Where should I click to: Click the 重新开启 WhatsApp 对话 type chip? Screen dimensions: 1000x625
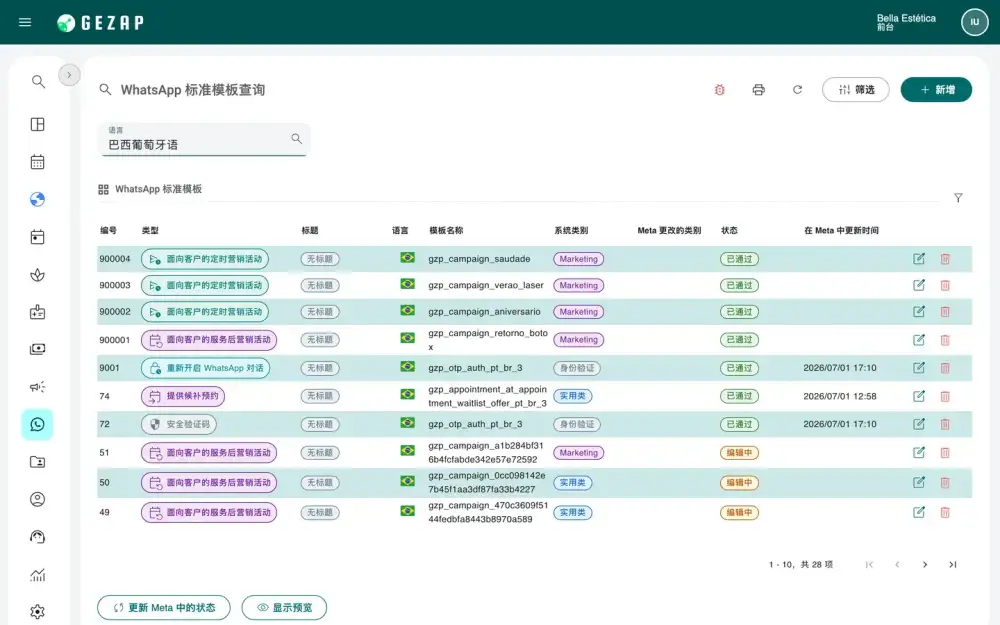[205, 368]
